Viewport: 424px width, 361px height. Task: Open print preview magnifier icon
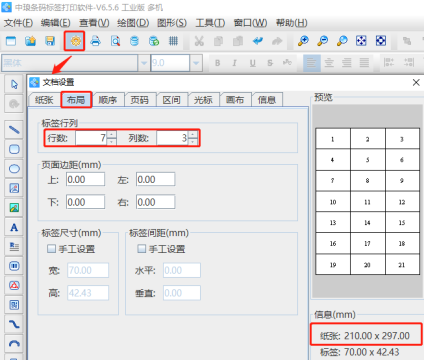tap(115, 41)
